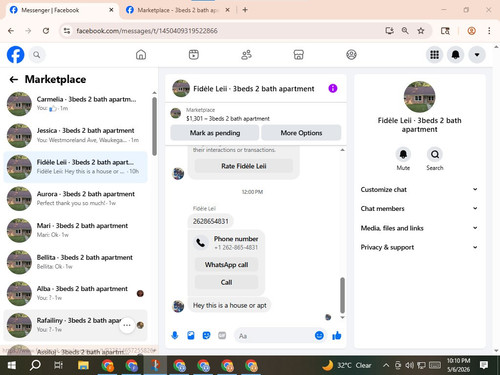Open Windows notification center
The width and height of the screenshot is (500, 375).
(484, 365)
